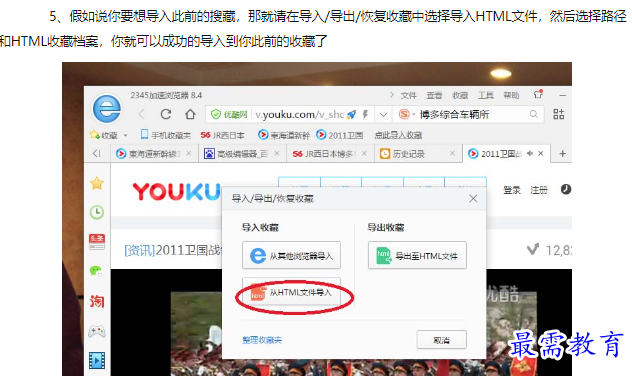Image resolution: width=632 pixels, height=376 pixels.
Task: Open the 收藏 menu in title bar
Action: pos(460,96)
